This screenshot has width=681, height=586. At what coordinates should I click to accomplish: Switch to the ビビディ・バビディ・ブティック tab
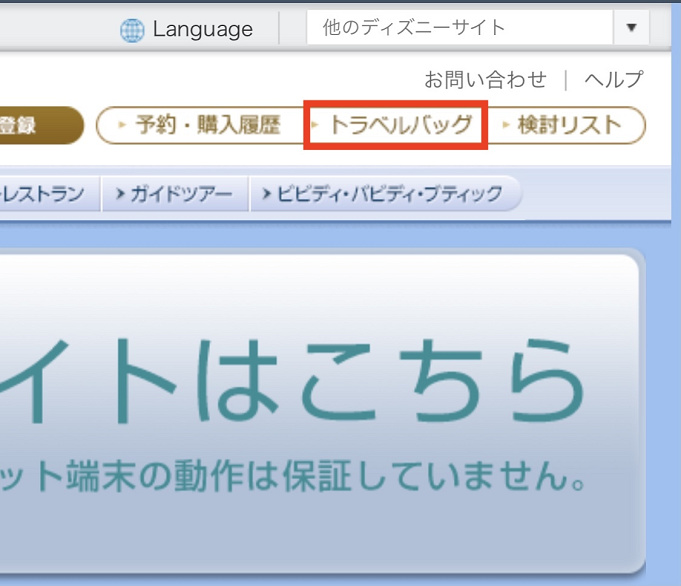(385, 194)
